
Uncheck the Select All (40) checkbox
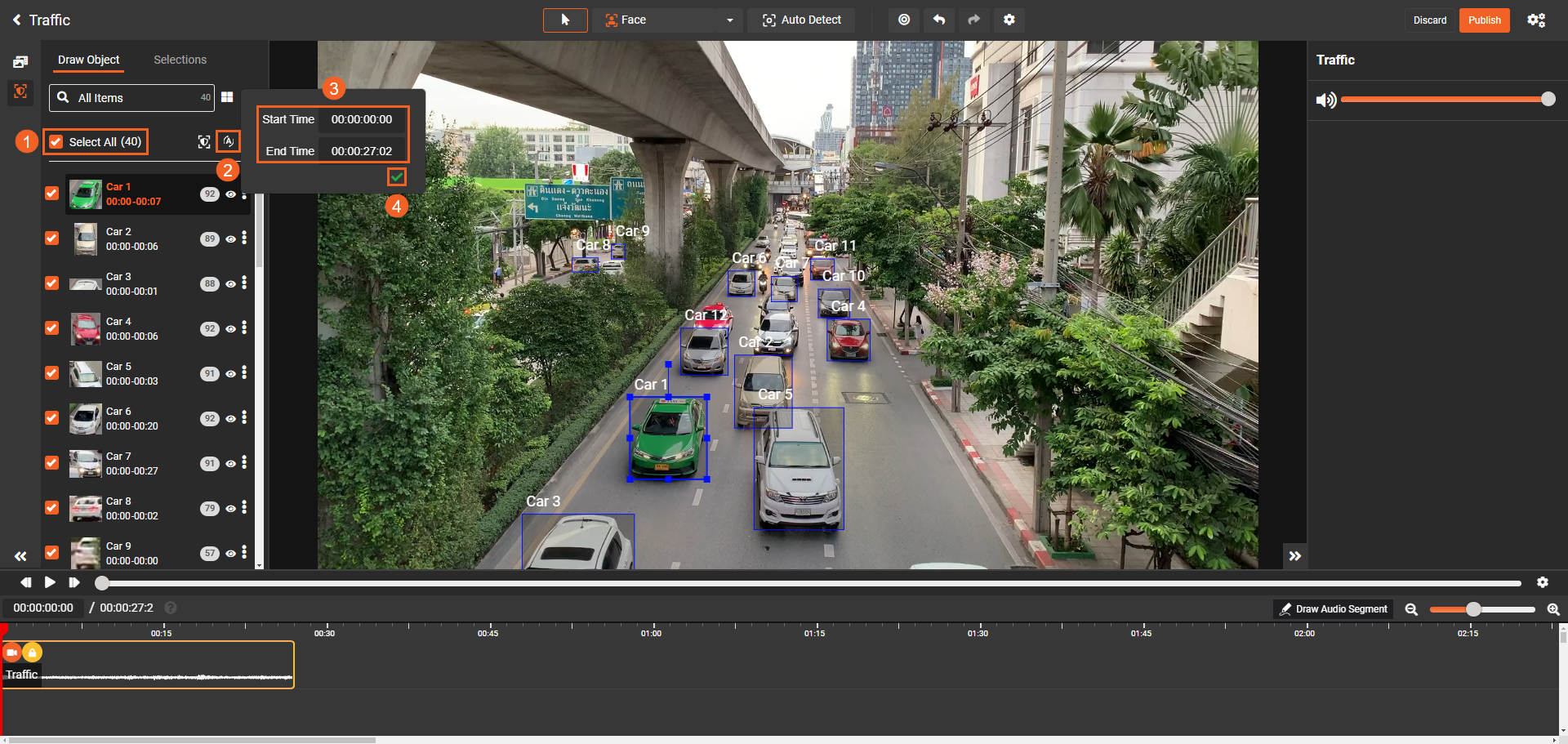point(56,142)
